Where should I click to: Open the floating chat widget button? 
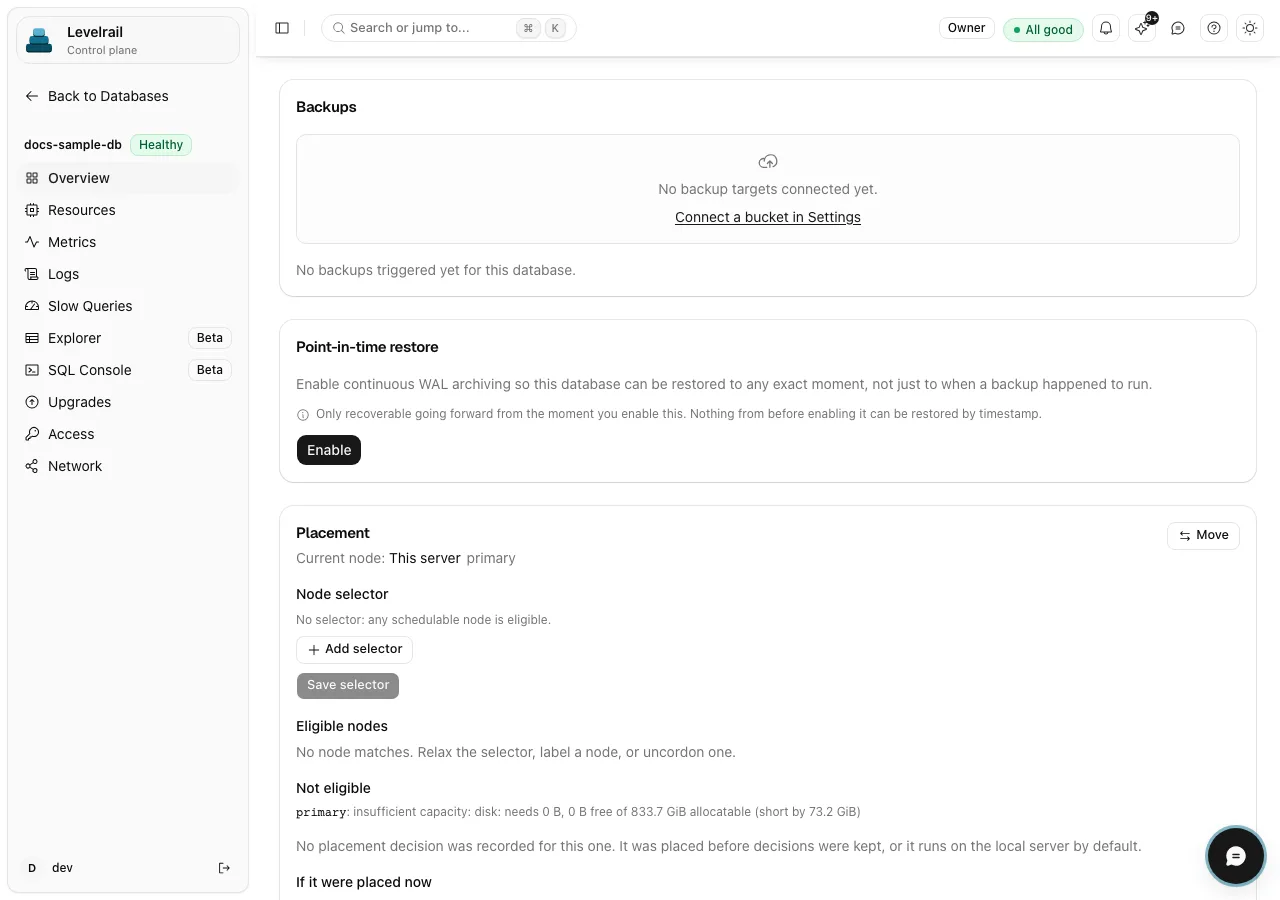1236,856
